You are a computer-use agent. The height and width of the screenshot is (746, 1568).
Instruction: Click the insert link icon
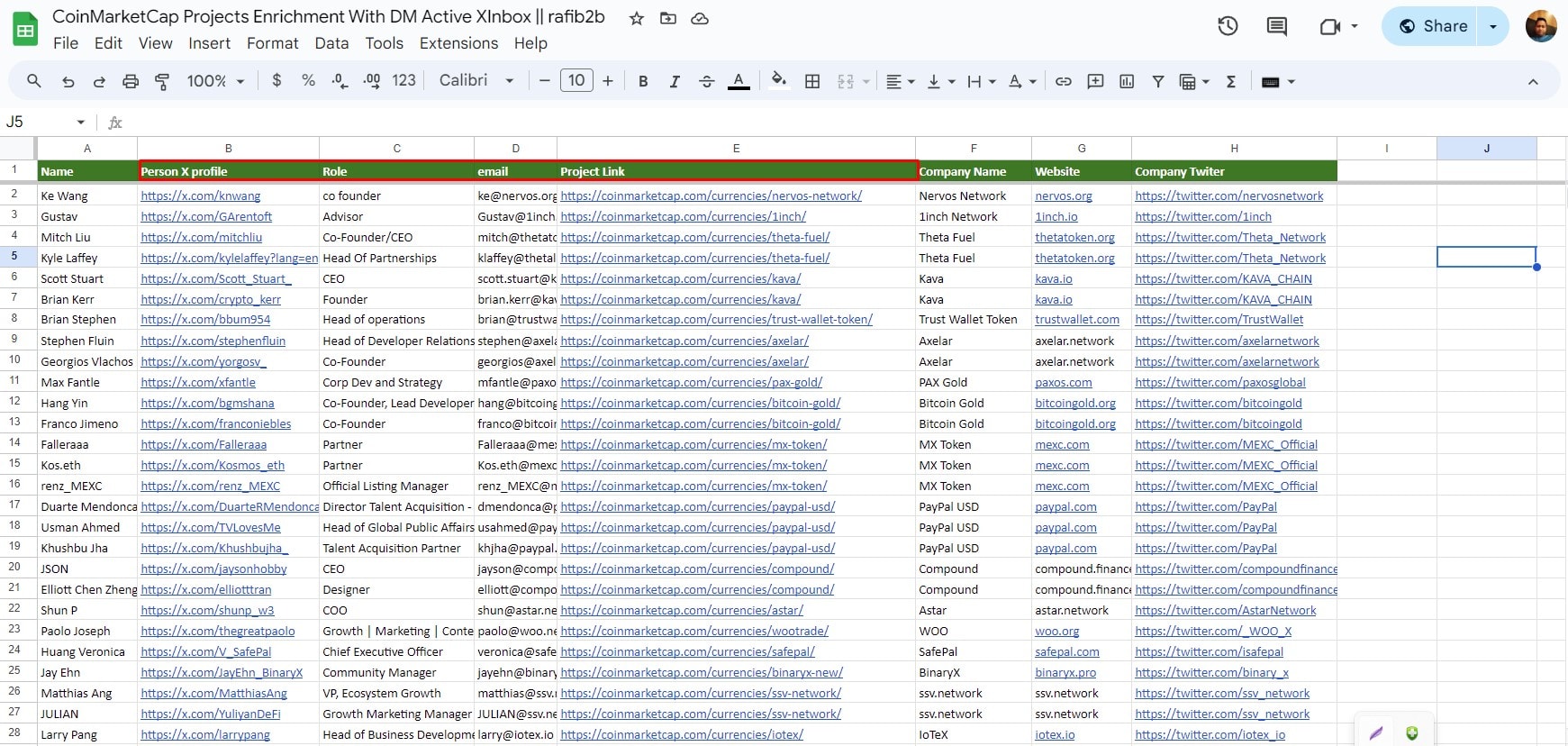[x=1064, y=81]
